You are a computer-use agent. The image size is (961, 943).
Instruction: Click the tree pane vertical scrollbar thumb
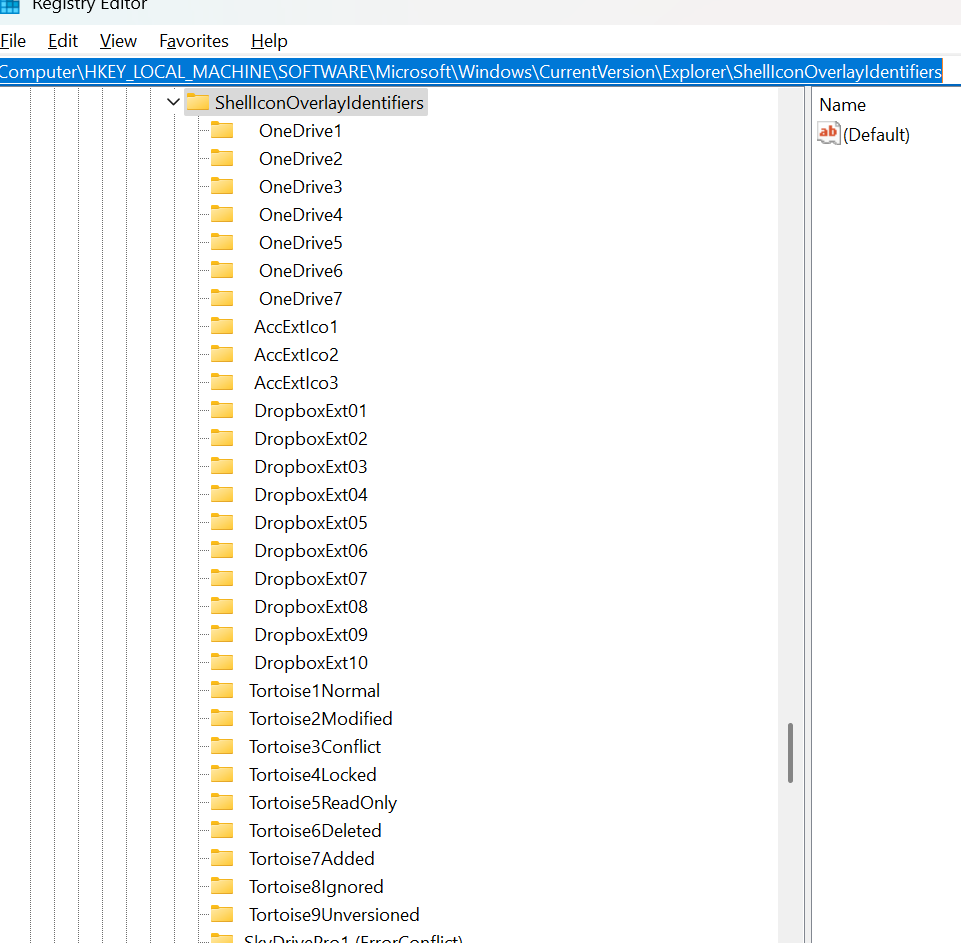point(790,753)
